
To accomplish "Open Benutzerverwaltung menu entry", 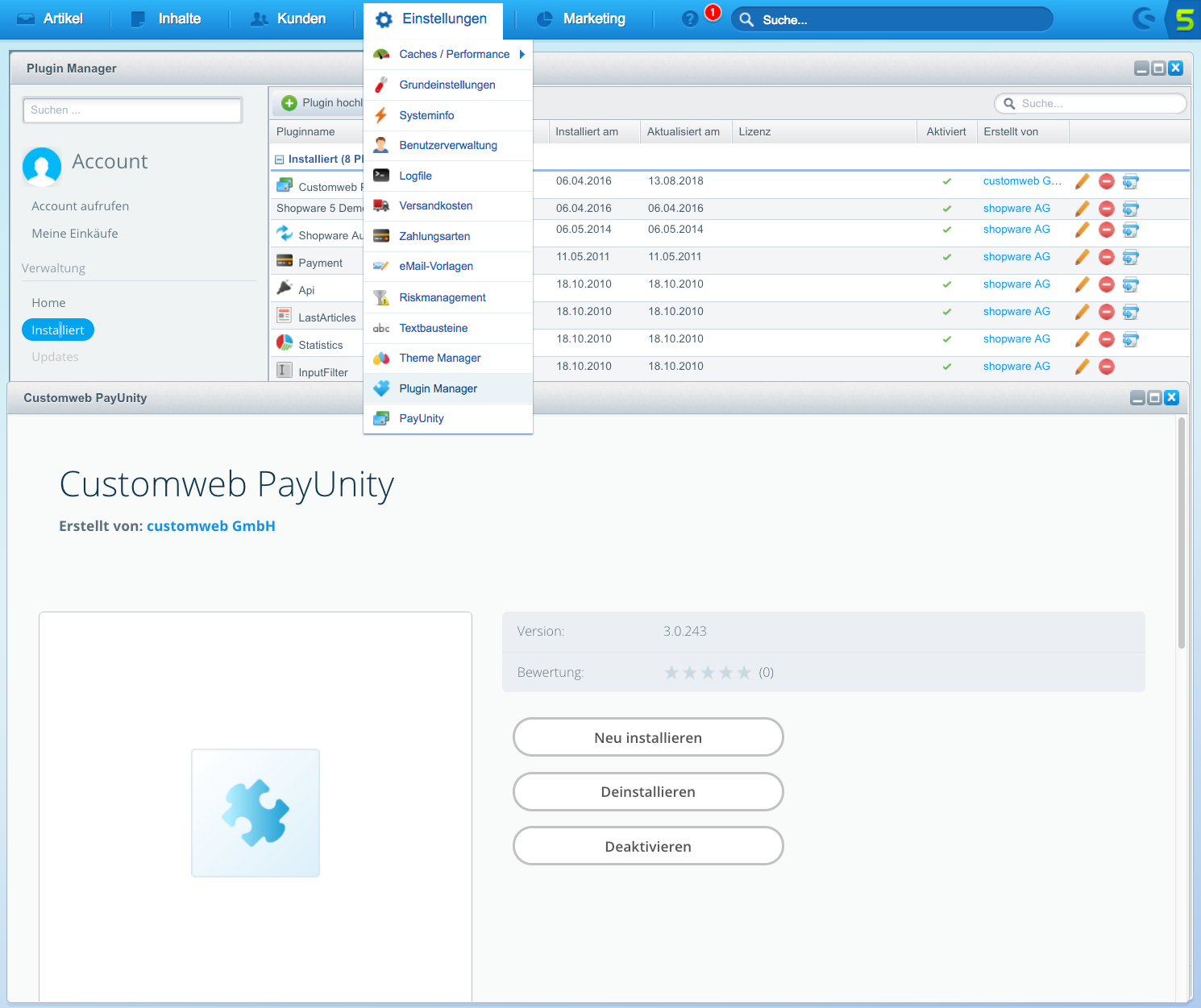I will tap(448, 145).
